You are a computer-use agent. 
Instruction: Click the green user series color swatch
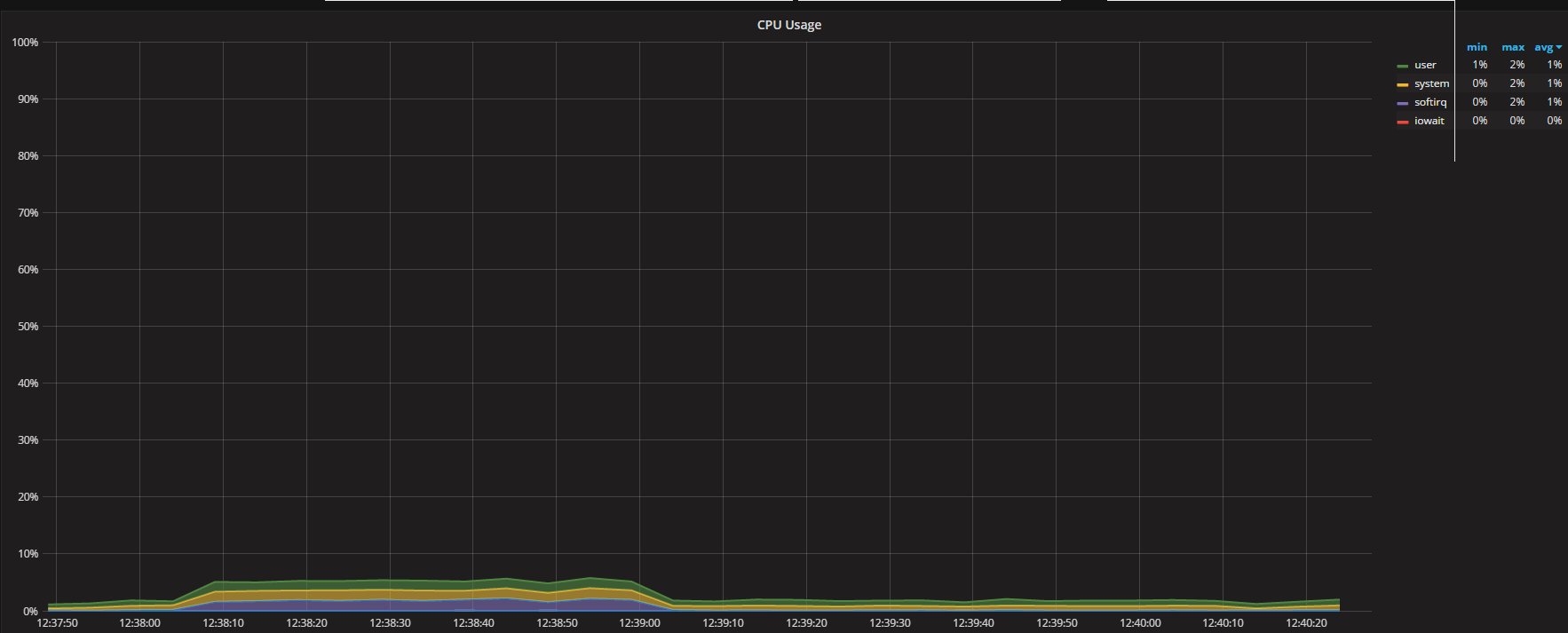tap(1403, 66)
